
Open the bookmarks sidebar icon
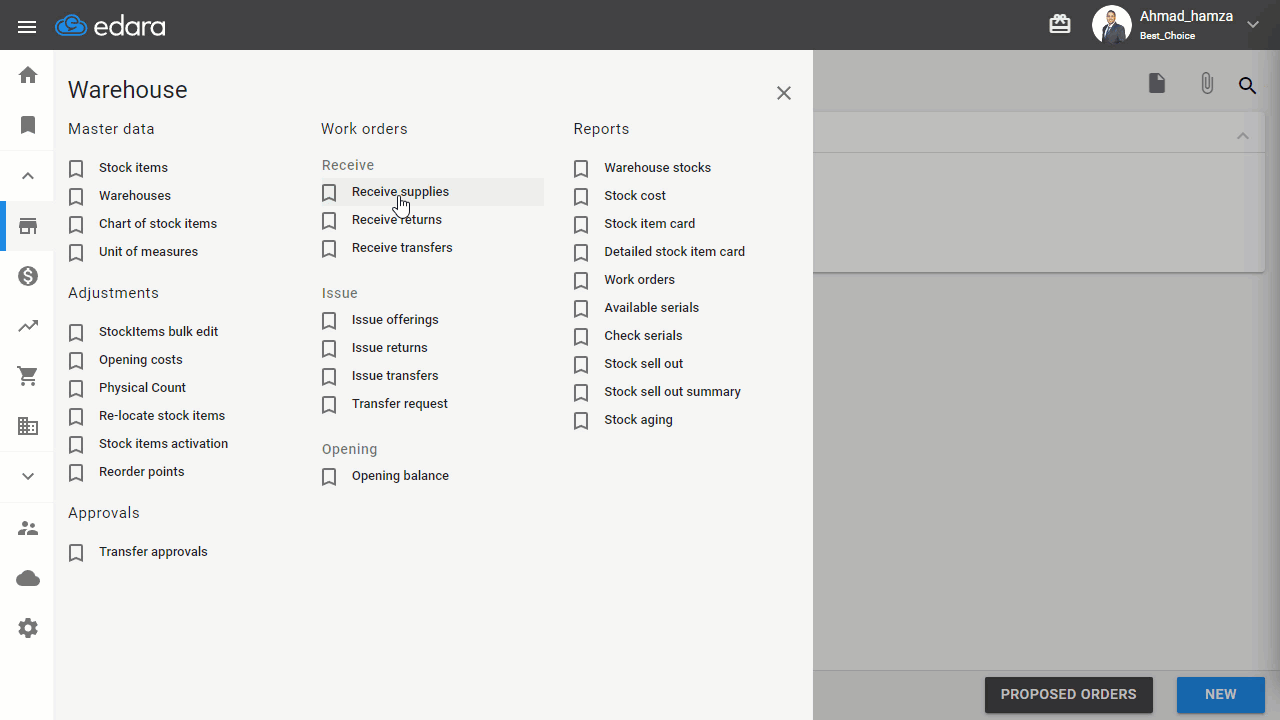point(28,125)
